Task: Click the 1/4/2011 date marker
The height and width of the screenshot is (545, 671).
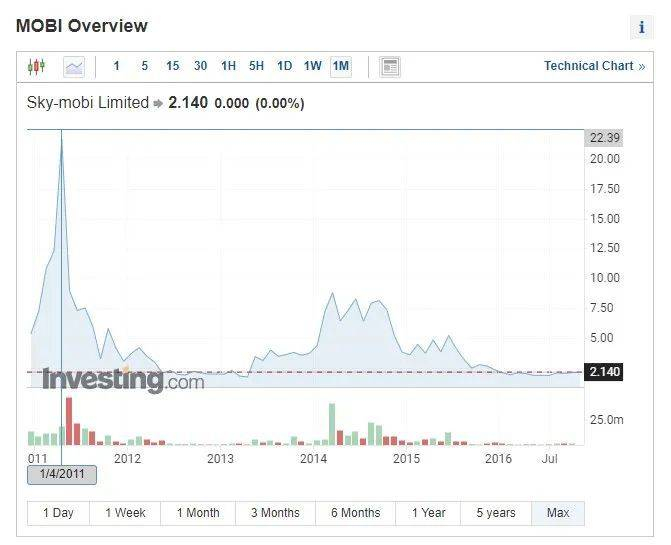Action: (62, 474)
